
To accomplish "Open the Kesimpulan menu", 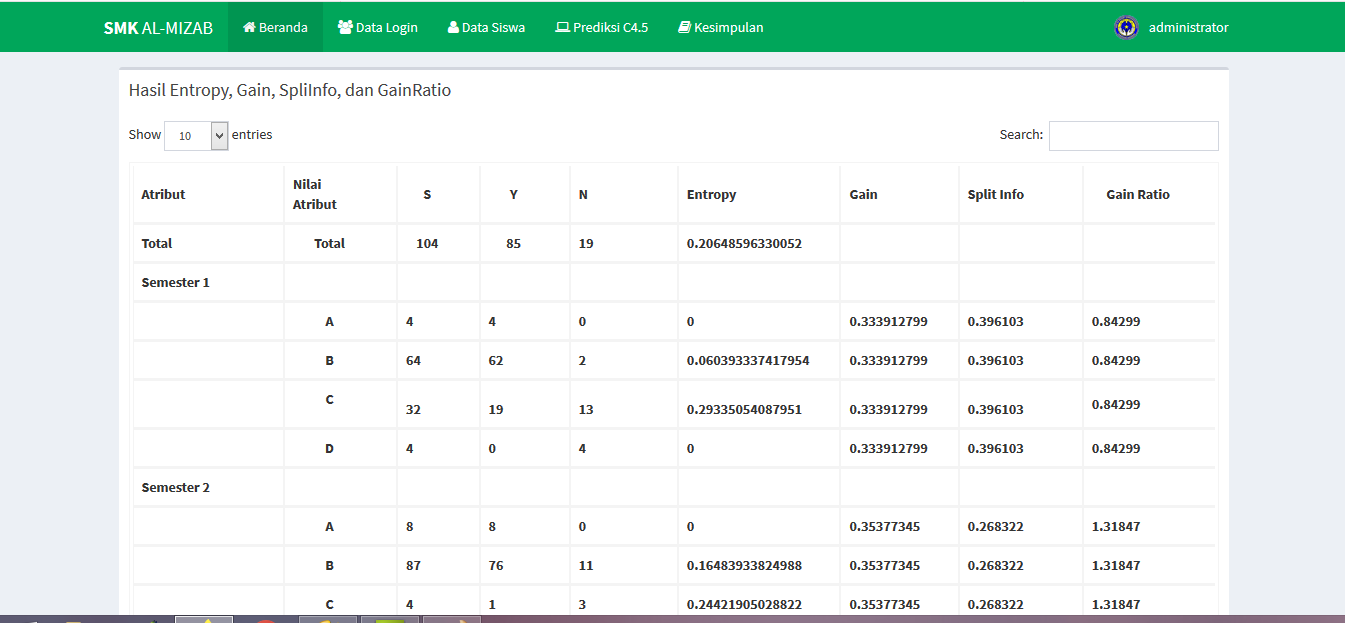I will pos(720,27).
